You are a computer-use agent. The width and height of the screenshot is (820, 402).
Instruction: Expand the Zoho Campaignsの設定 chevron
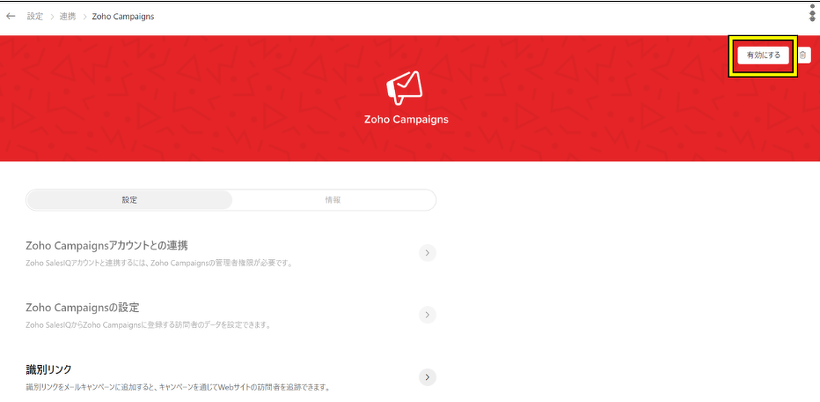click(427, 315)
